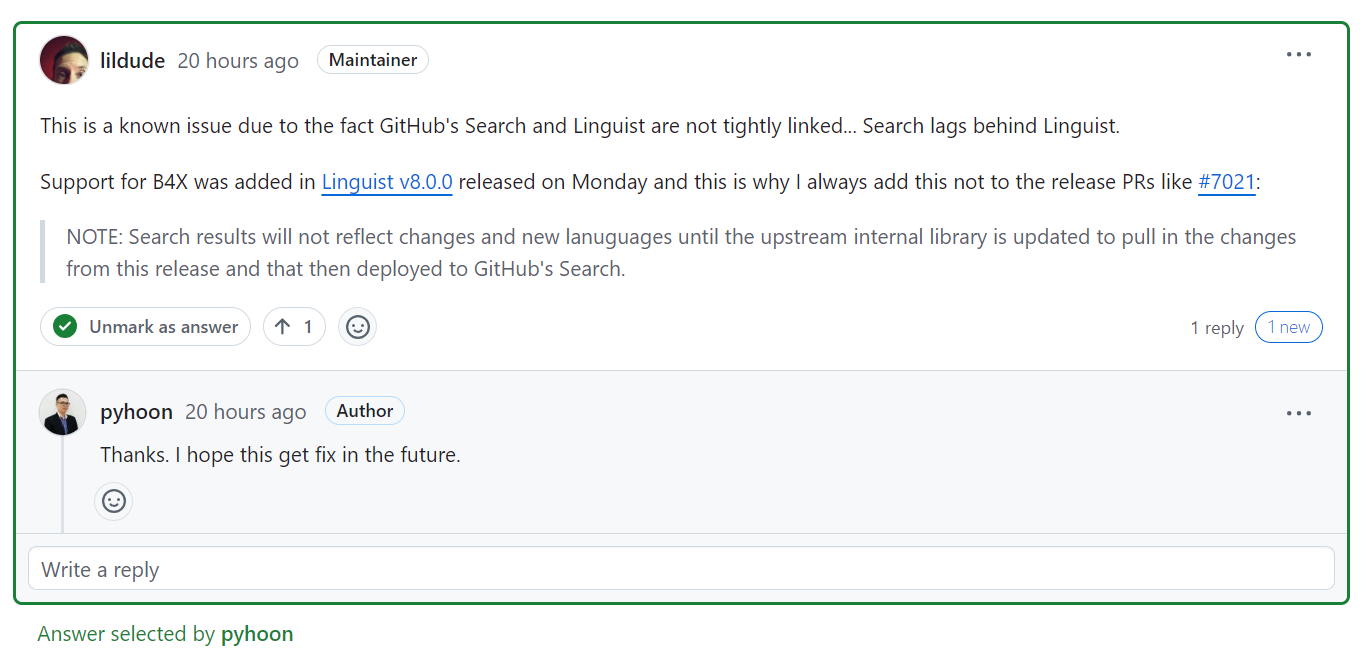Toggle the upvote on the answer
The image size is (1369, 659).
click(x=294, y=326)
